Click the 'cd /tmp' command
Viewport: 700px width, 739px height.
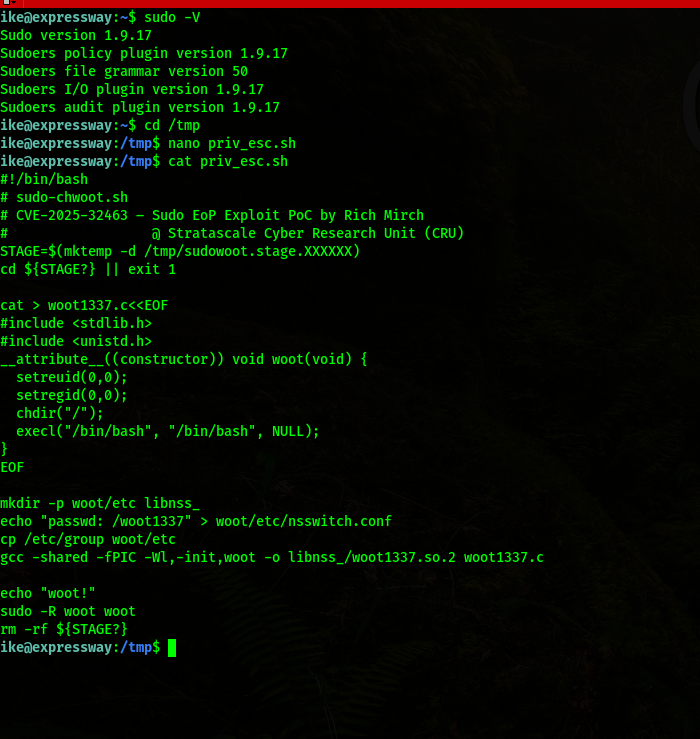coord(172,125)
